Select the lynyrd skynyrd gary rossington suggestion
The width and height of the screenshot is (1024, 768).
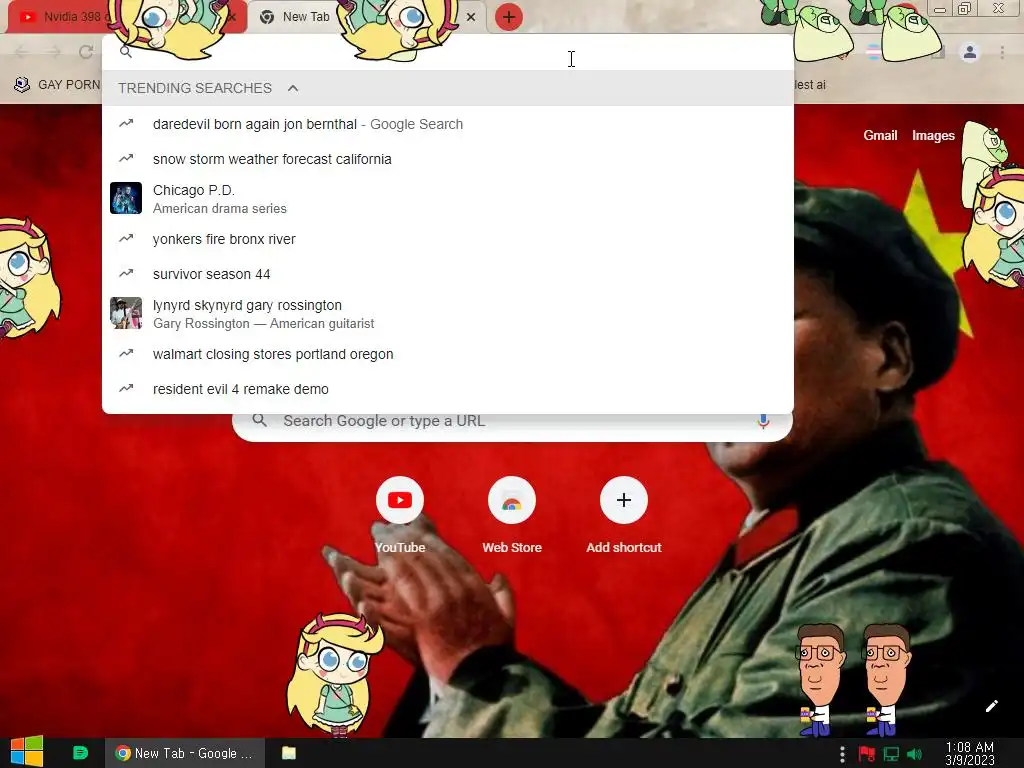pos(447,314)
